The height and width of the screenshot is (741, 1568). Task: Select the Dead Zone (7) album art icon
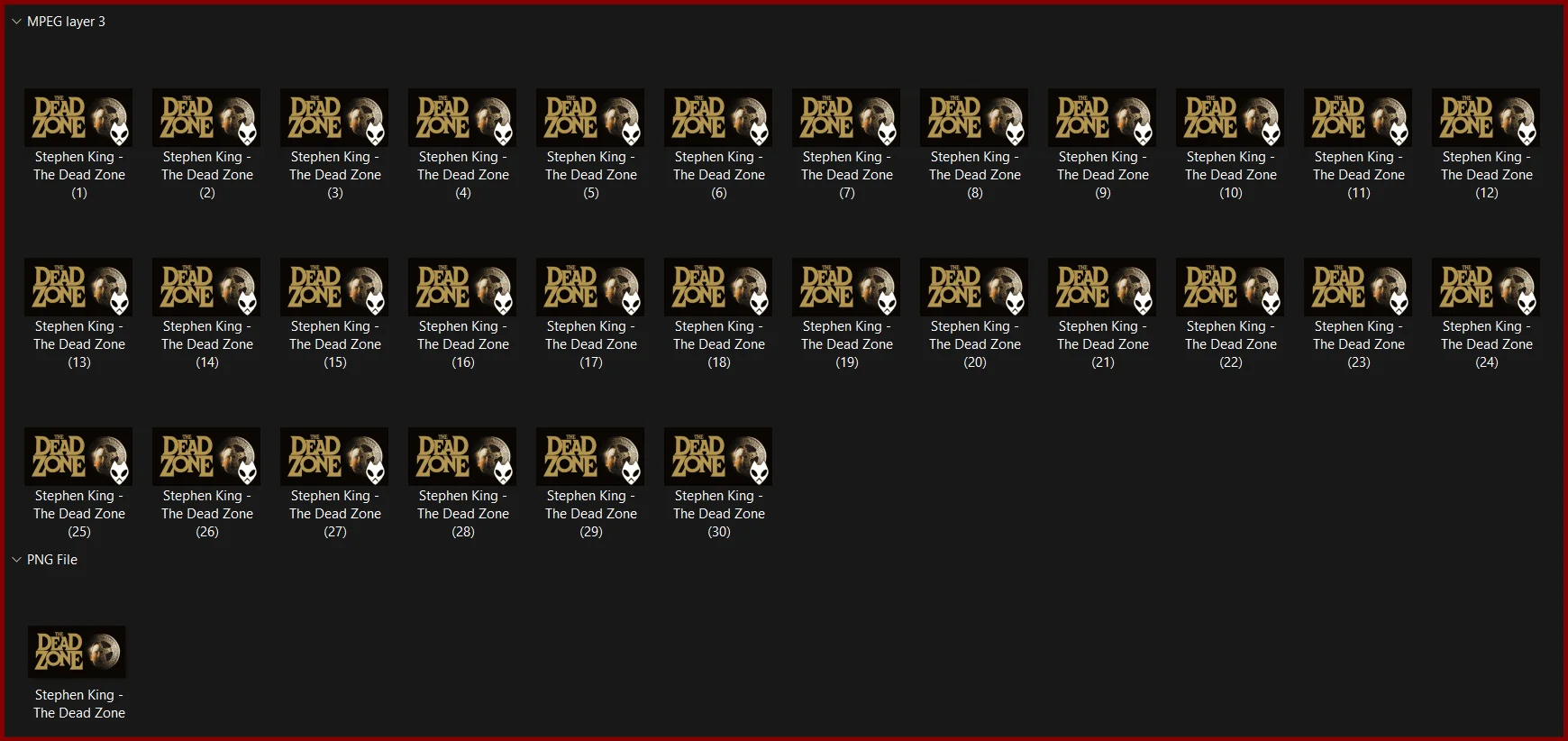pyautogui.click(x=846, y=117)
